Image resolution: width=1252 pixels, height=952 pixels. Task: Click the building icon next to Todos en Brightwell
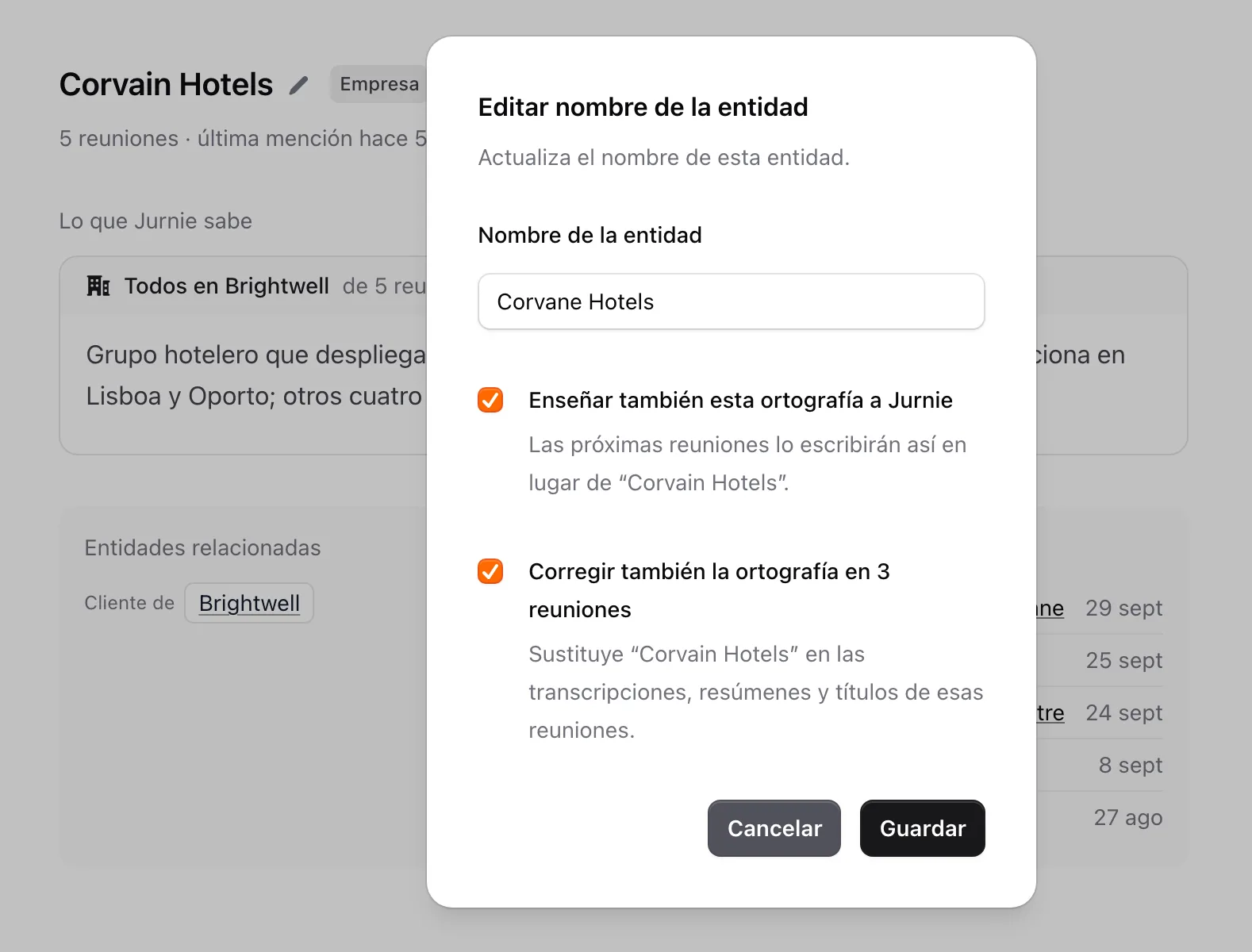(x=98, y=286)
